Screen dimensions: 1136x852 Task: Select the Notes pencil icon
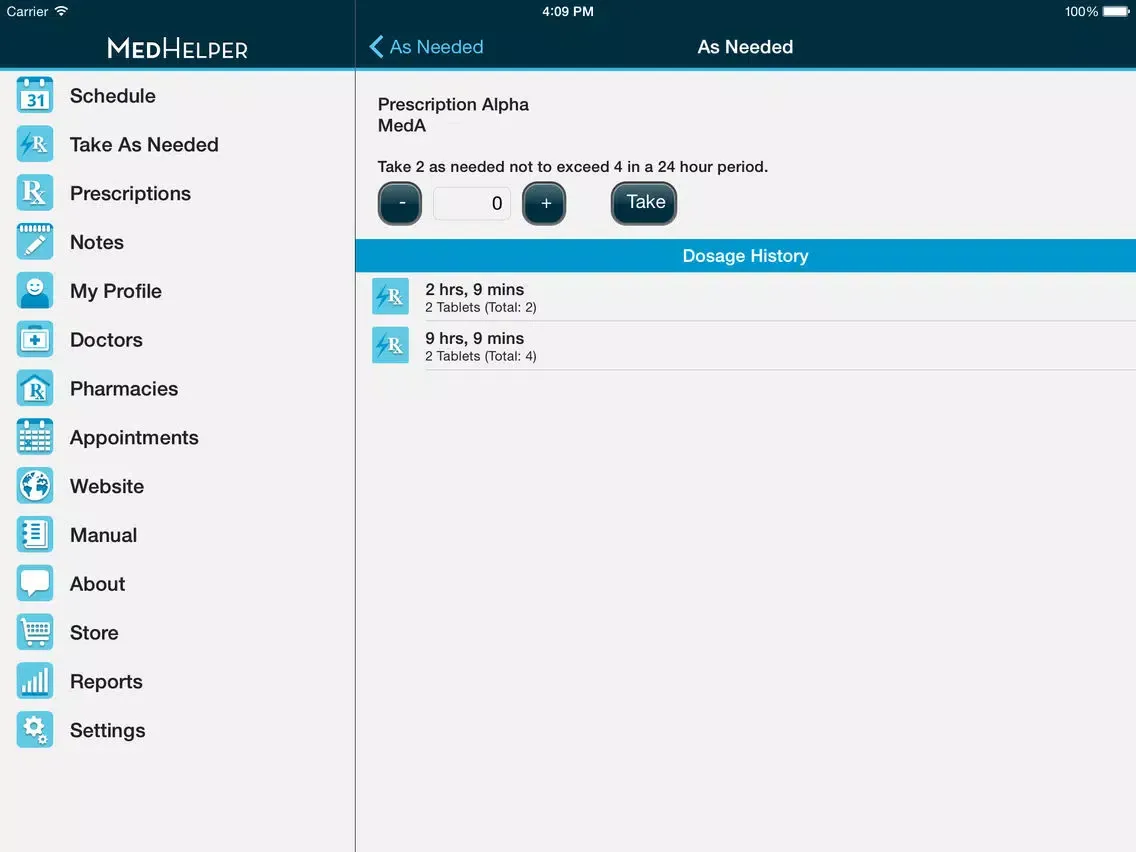(35, 242)
